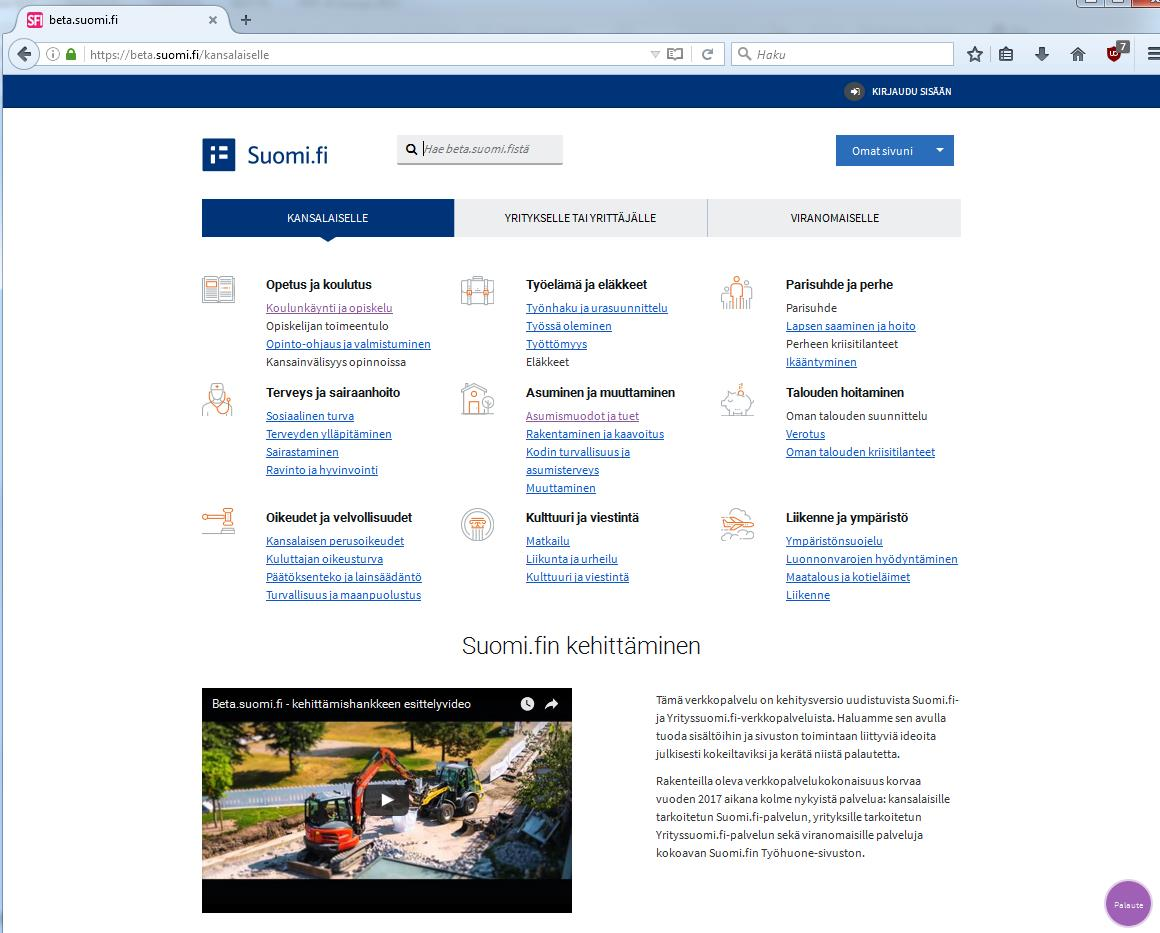1160x933 pixels.
Task: Click the Oikeudet ja velvollisuudet gavel icon
Action: click(218, 521)
